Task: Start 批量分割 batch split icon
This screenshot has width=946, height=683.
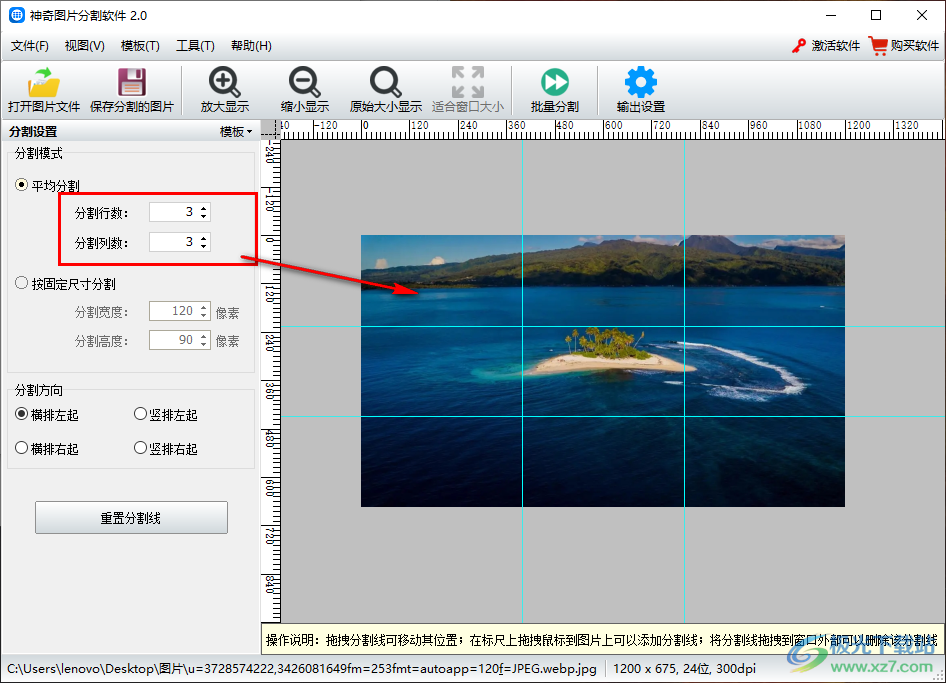Action: tap(554, 82)
